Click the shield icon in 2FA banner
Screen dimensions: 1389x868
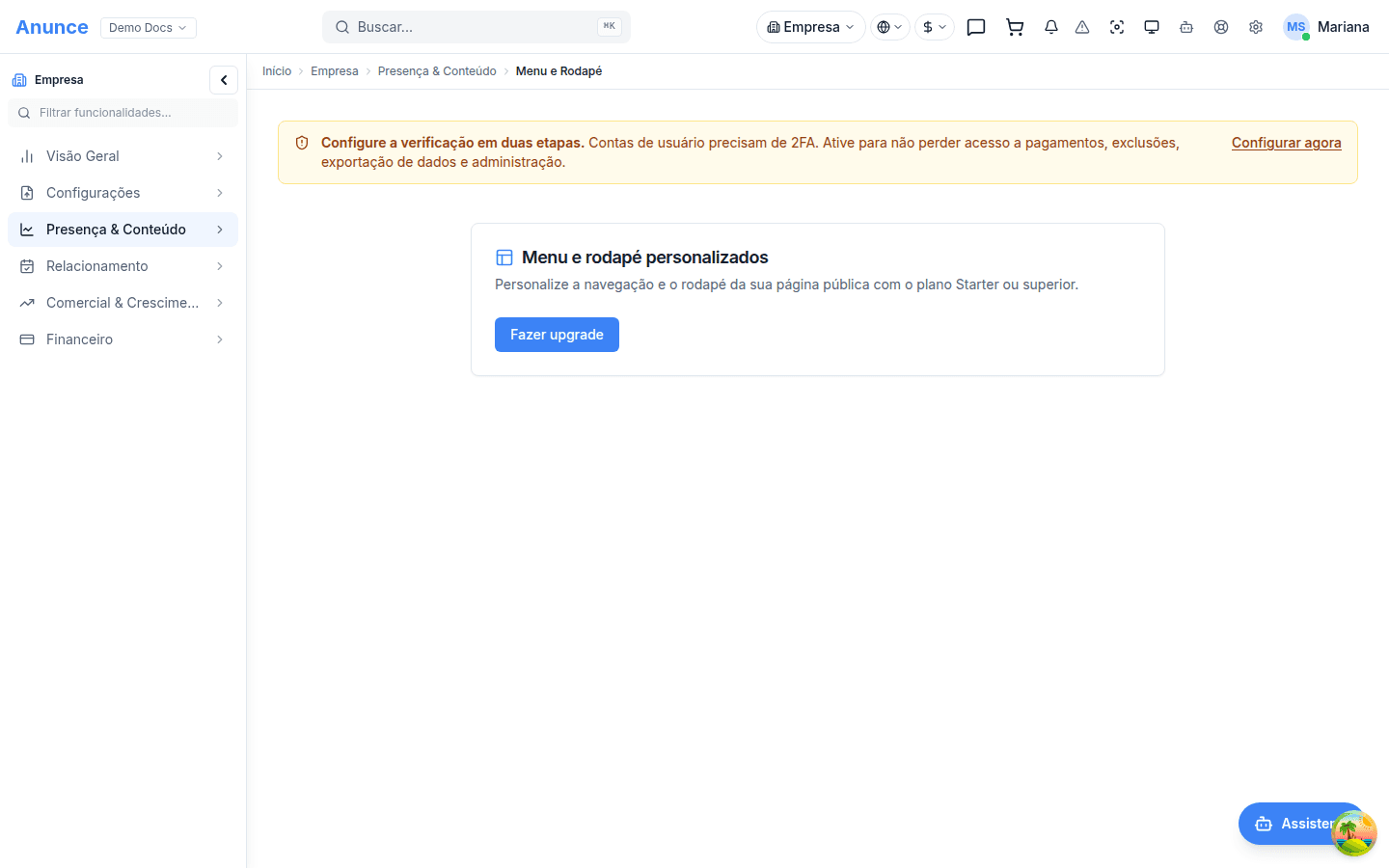(x=302, y=143)
